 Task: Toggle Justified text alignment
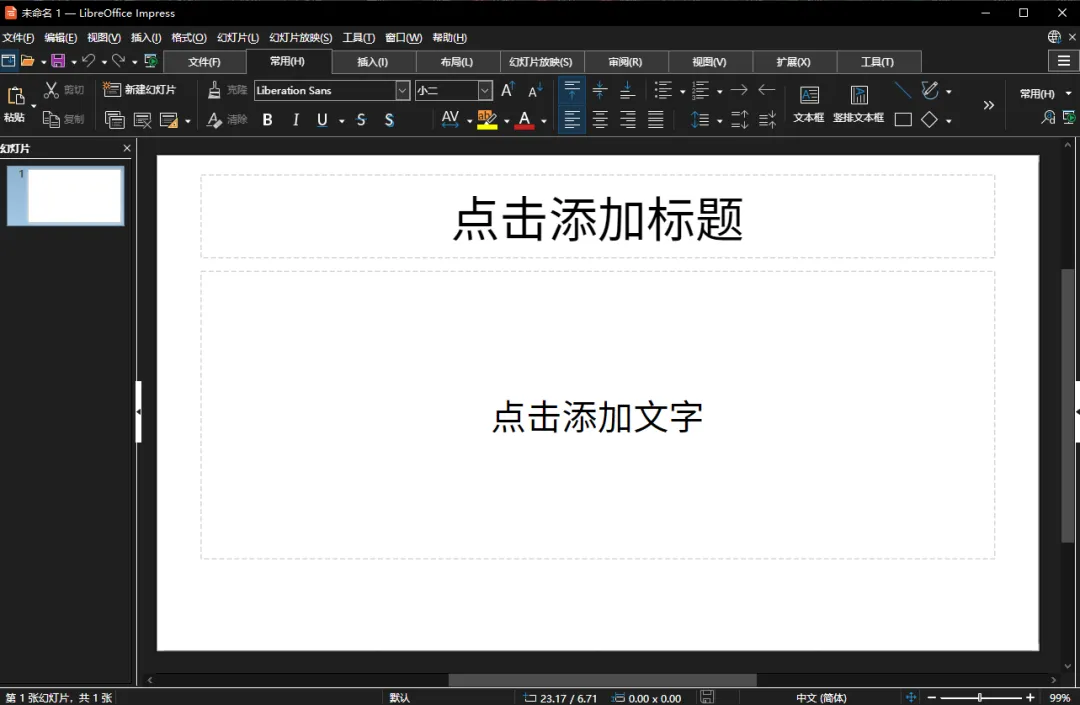(656, 120)
